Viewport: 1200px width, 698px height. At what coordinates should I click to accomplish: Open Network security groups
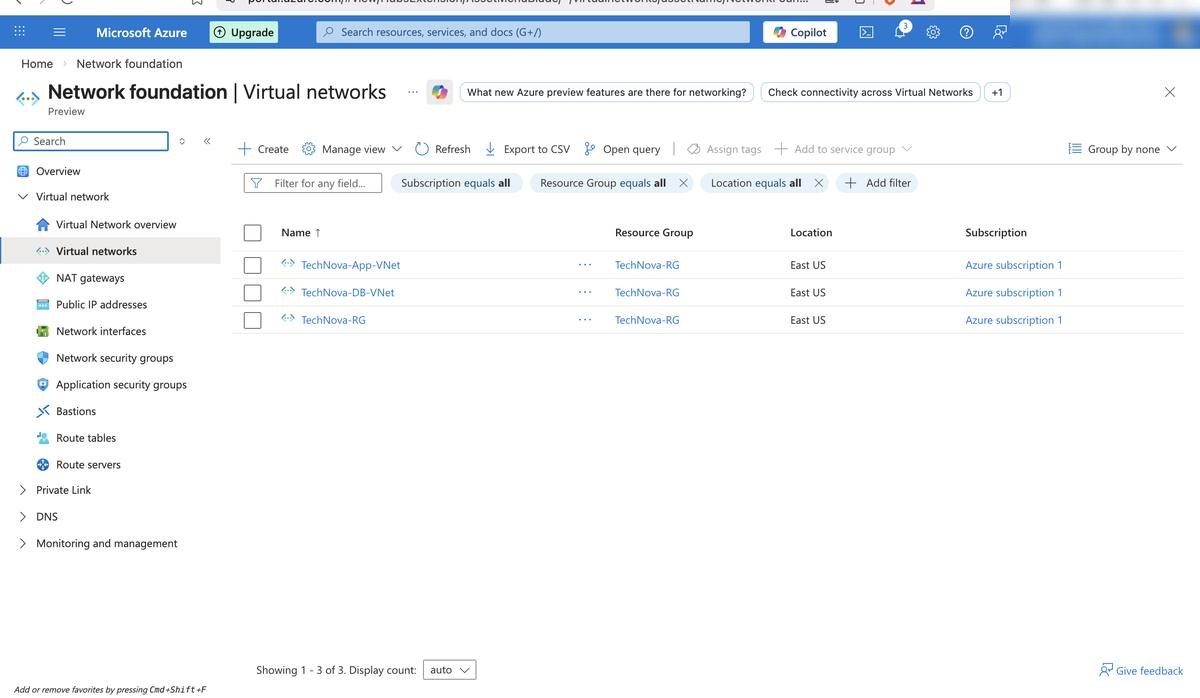(x=114, y=358)
